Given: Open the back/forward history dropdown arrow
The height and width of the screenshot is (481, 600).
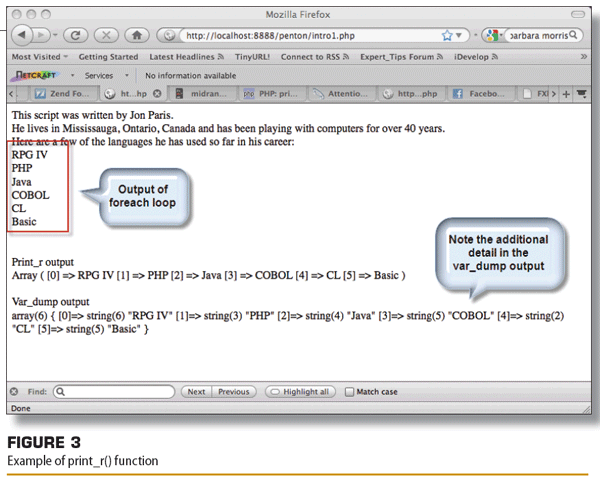Looking at the screenshot, I should (55, 36).
